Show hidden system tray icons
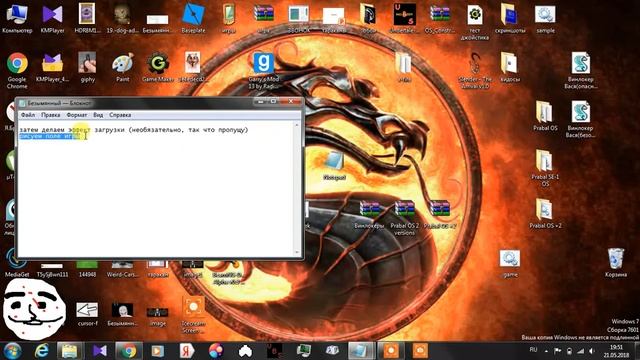This screenshot has height=360, width=640. [x=547, y=351]
